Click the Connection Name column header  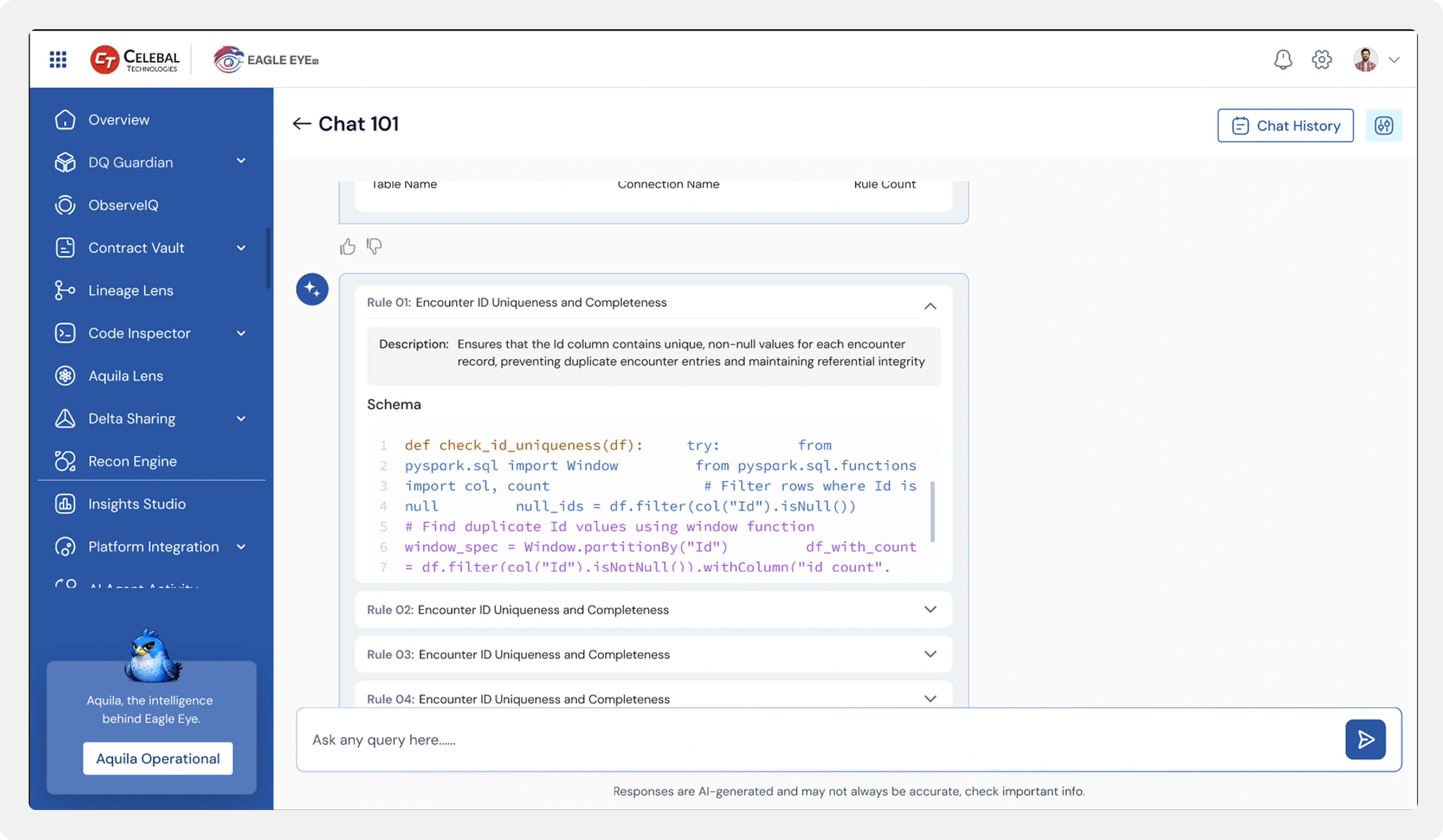668,184
